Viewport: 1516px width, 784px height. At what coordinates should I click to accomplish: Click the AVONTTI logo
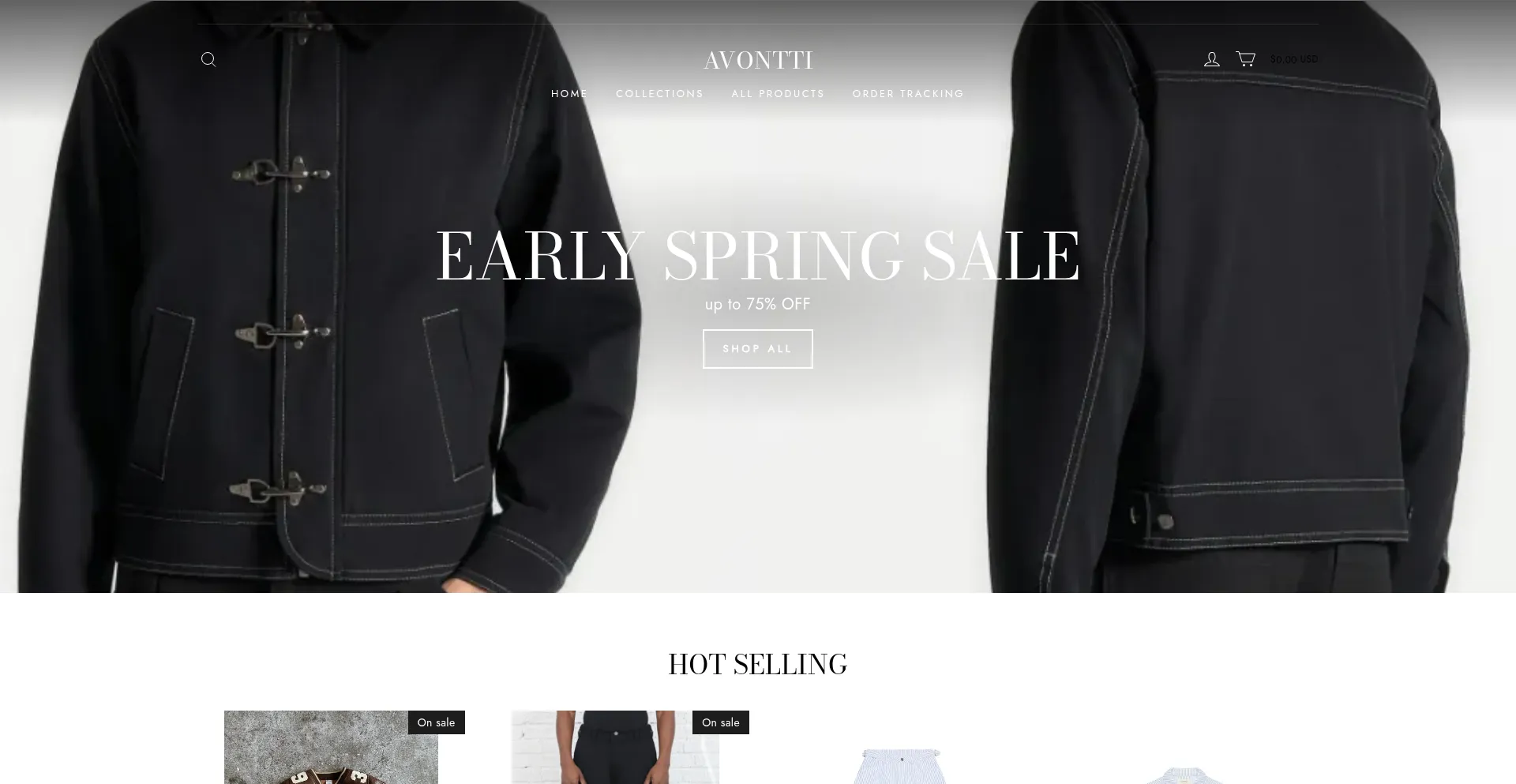758,60
